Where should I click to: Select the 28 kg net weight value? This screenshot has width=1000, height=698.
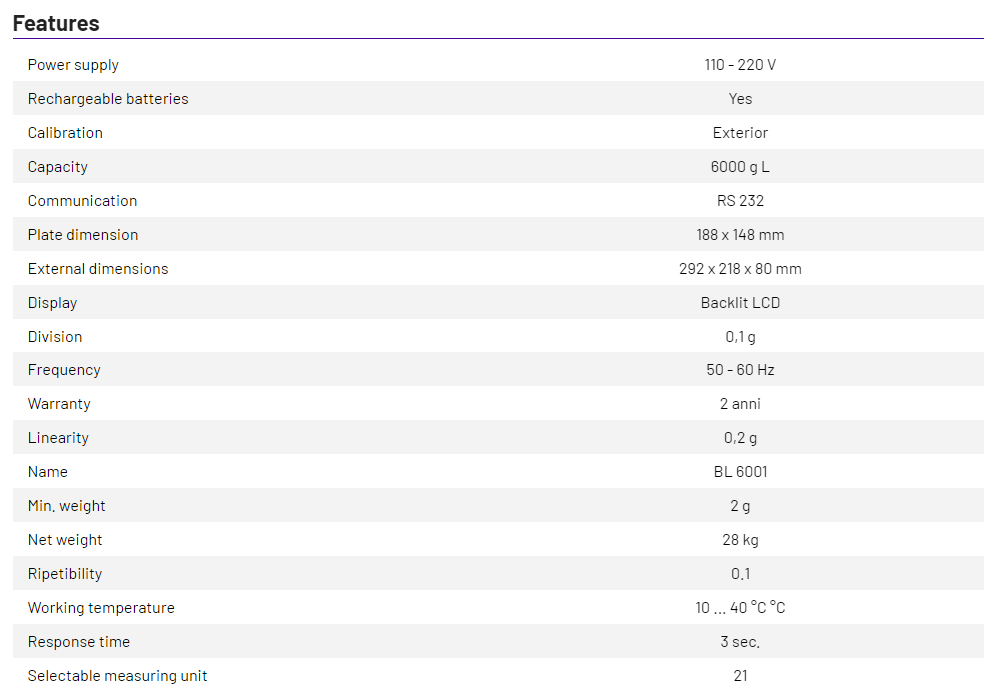[x=740, y=540]
